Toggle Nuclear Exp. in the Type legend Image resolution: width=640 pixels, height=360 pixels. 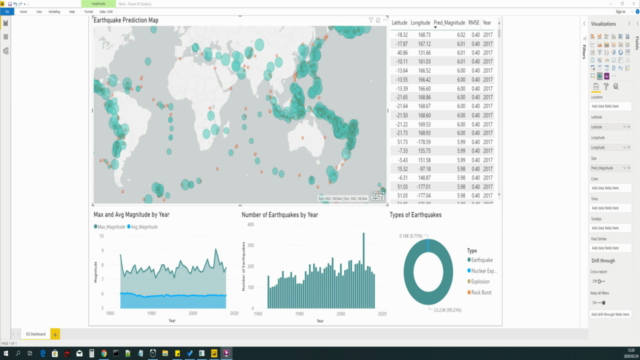pyautogui.click(x=482, y=271)
